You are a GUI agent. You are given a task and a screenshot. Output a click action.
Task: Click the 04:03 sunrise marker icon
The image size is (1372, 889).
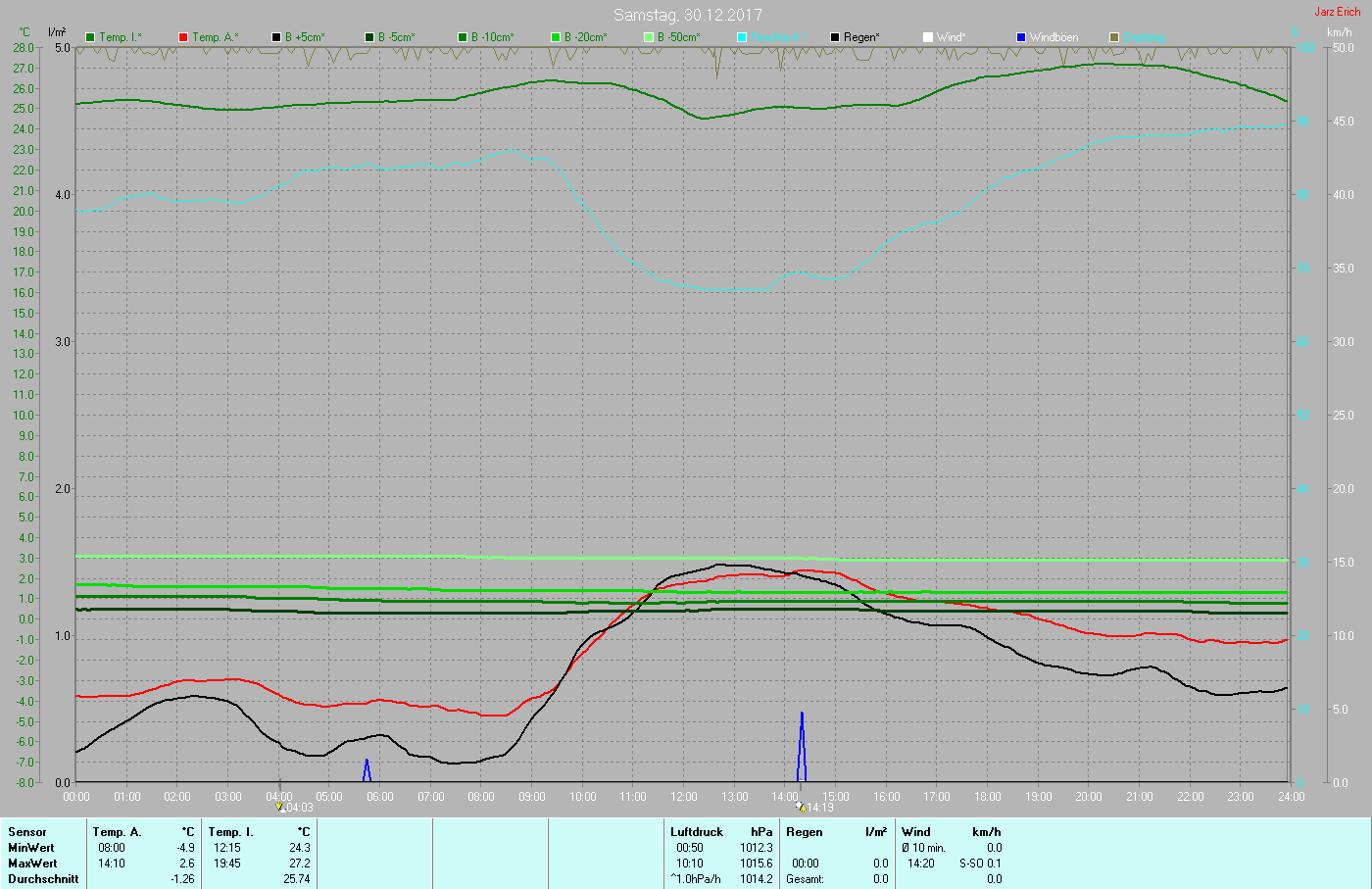point(280,808)
